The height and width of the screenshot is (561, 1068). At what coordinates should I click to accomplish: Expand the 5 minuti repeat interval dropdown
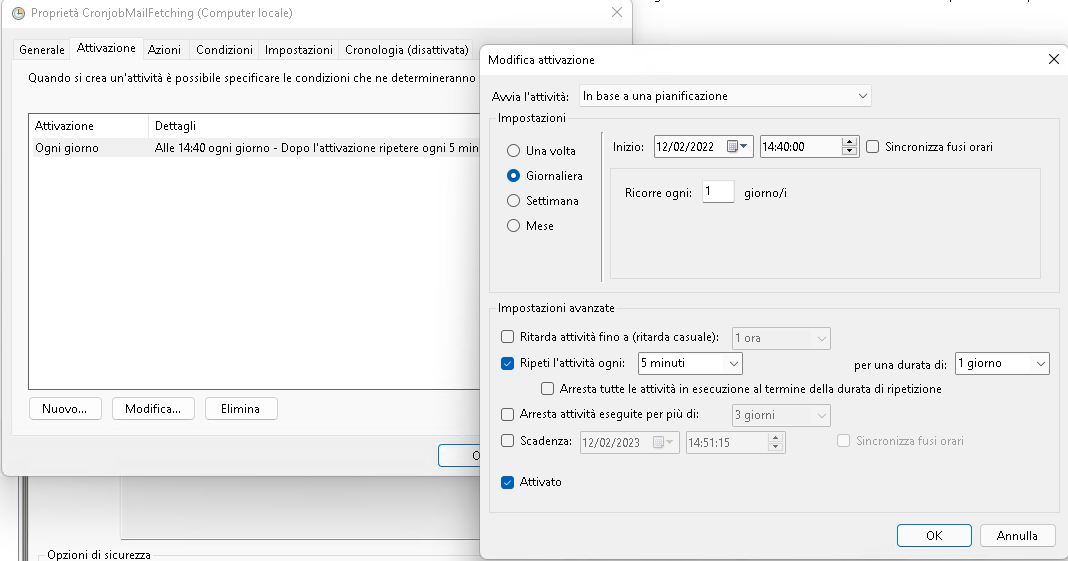(690, 363)
